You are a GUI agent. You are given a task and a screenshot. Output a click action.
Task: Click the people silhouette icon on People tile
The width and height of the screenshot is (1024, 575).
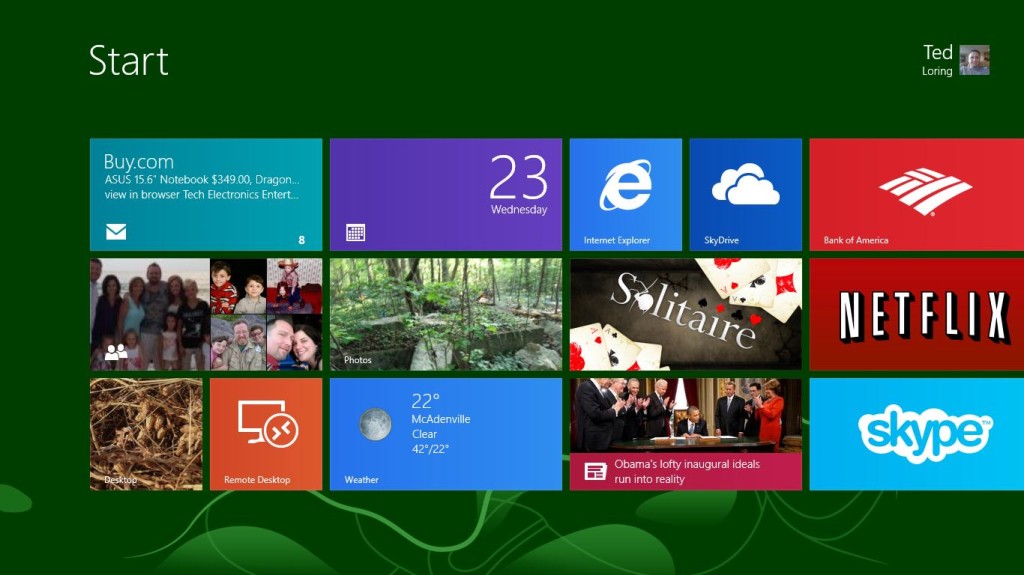pos(116,352)
